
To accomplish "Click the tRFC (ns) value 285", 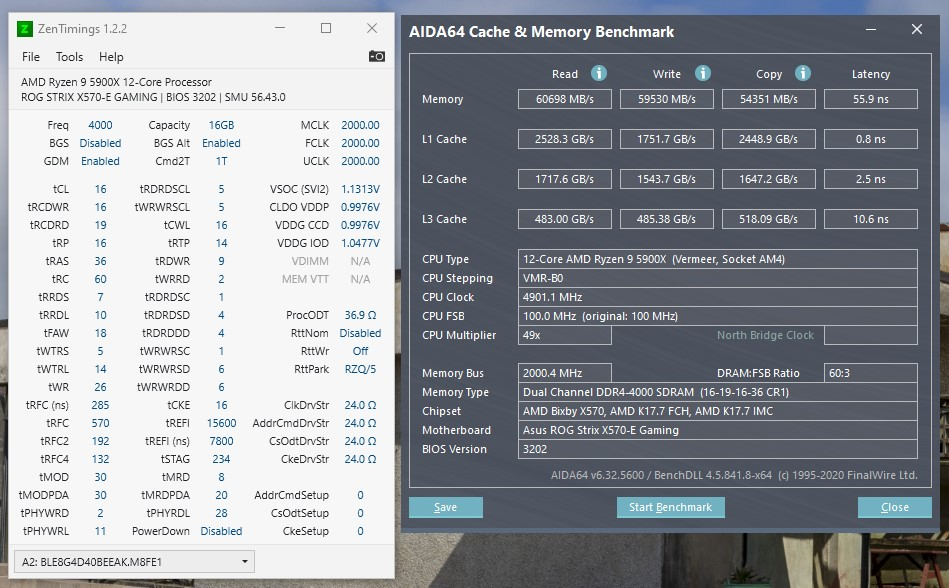I will click(x=100, y=405).
